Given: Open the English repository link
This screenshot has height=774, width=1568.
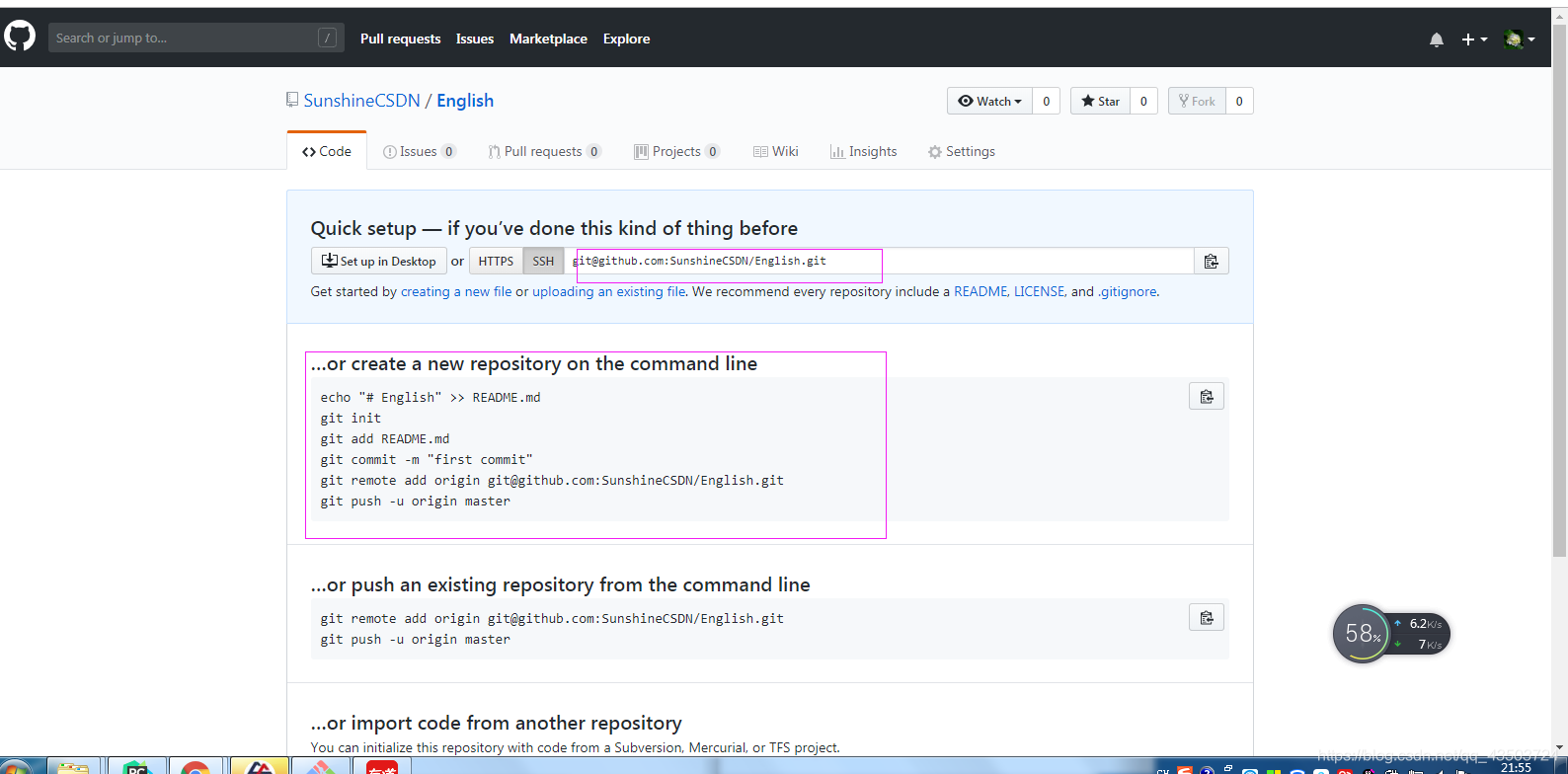Looking at the screenshot, I should [465, 101].
